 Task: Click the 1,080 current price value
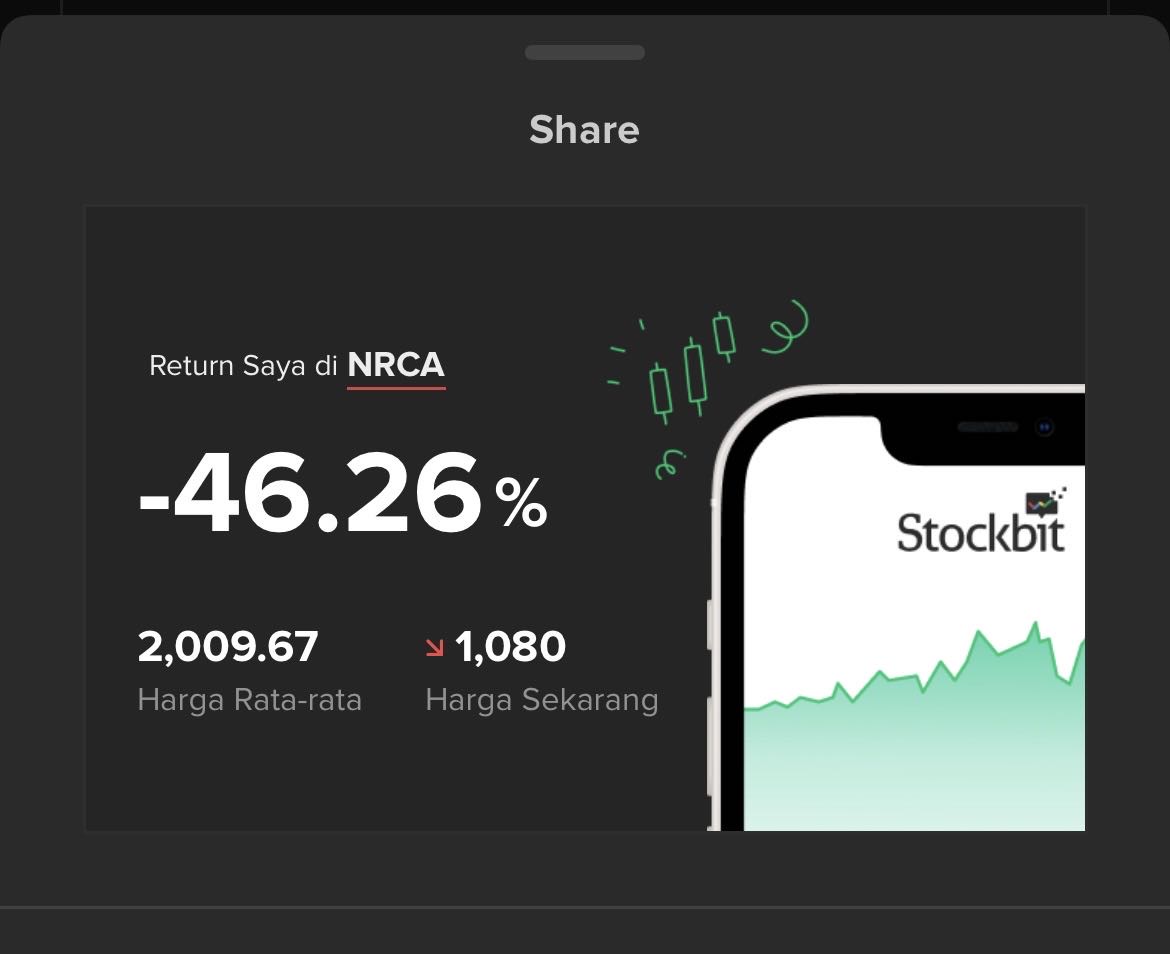(x=510, y=646)
